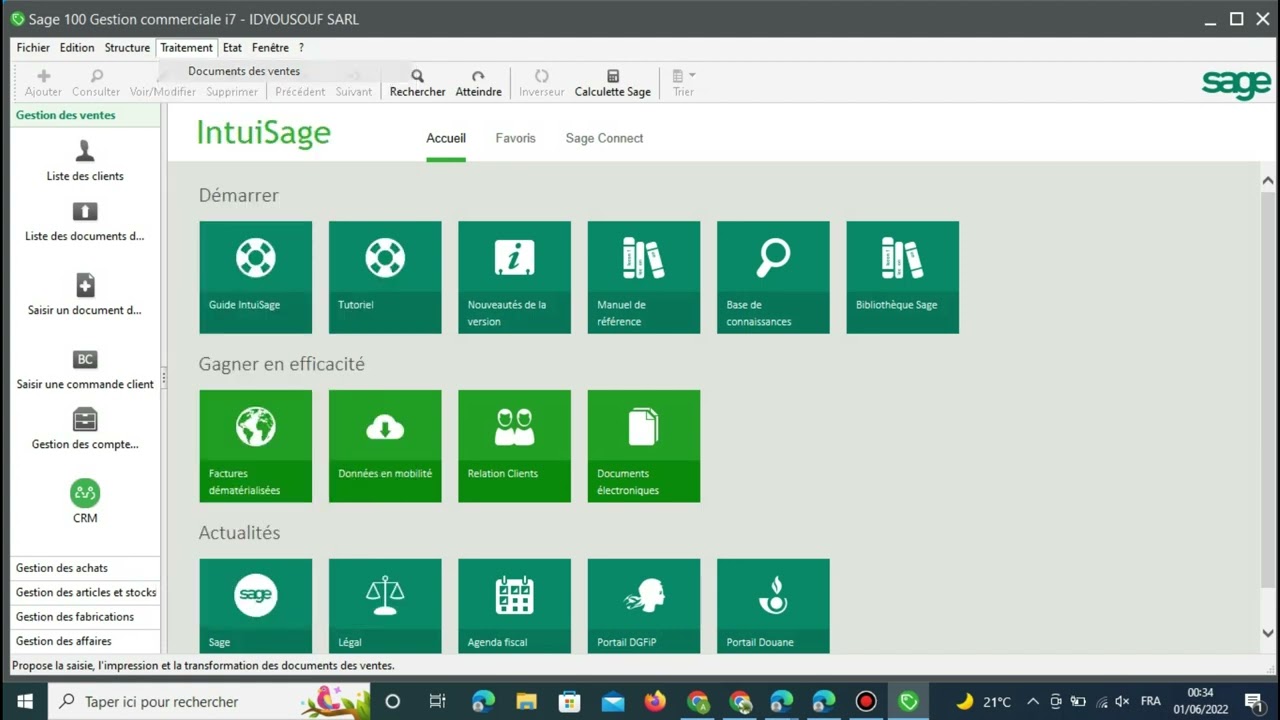Open the Structure menu
The image size is (1280, 720).
point(127,47)
